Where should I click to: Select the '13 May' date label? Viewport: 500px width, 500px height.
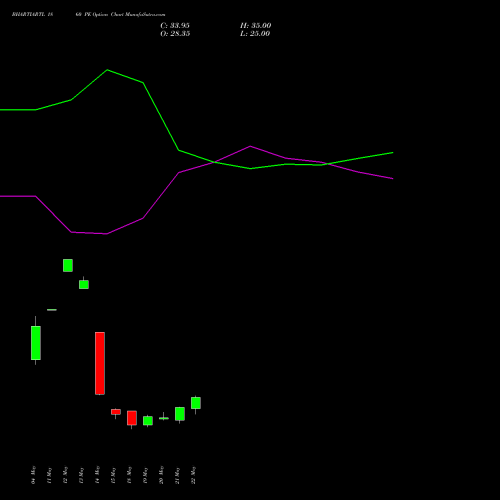coord(81,475)
